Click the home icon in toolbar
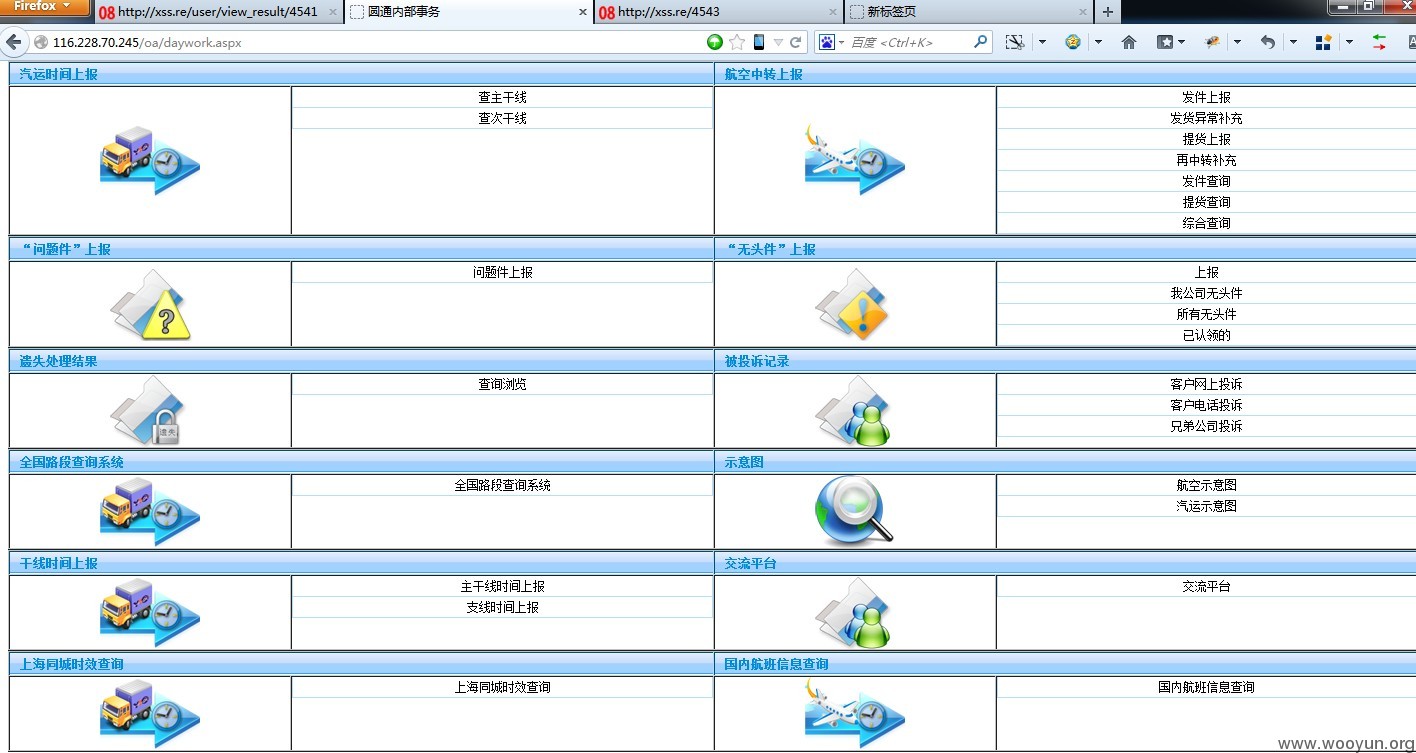The height and width of the screenshot is (753, 1416). pos(1129,42)
